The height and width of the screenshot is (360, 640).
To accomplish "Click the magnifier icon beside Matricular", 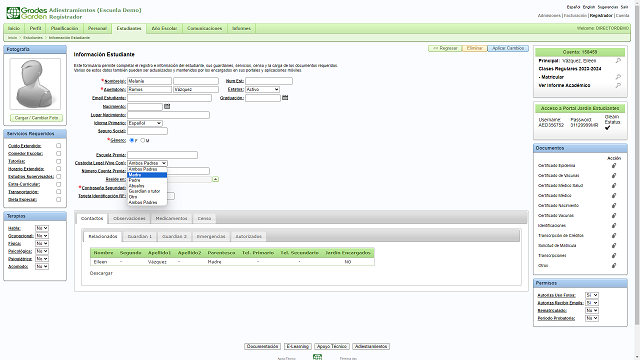I will coord(618,77).
